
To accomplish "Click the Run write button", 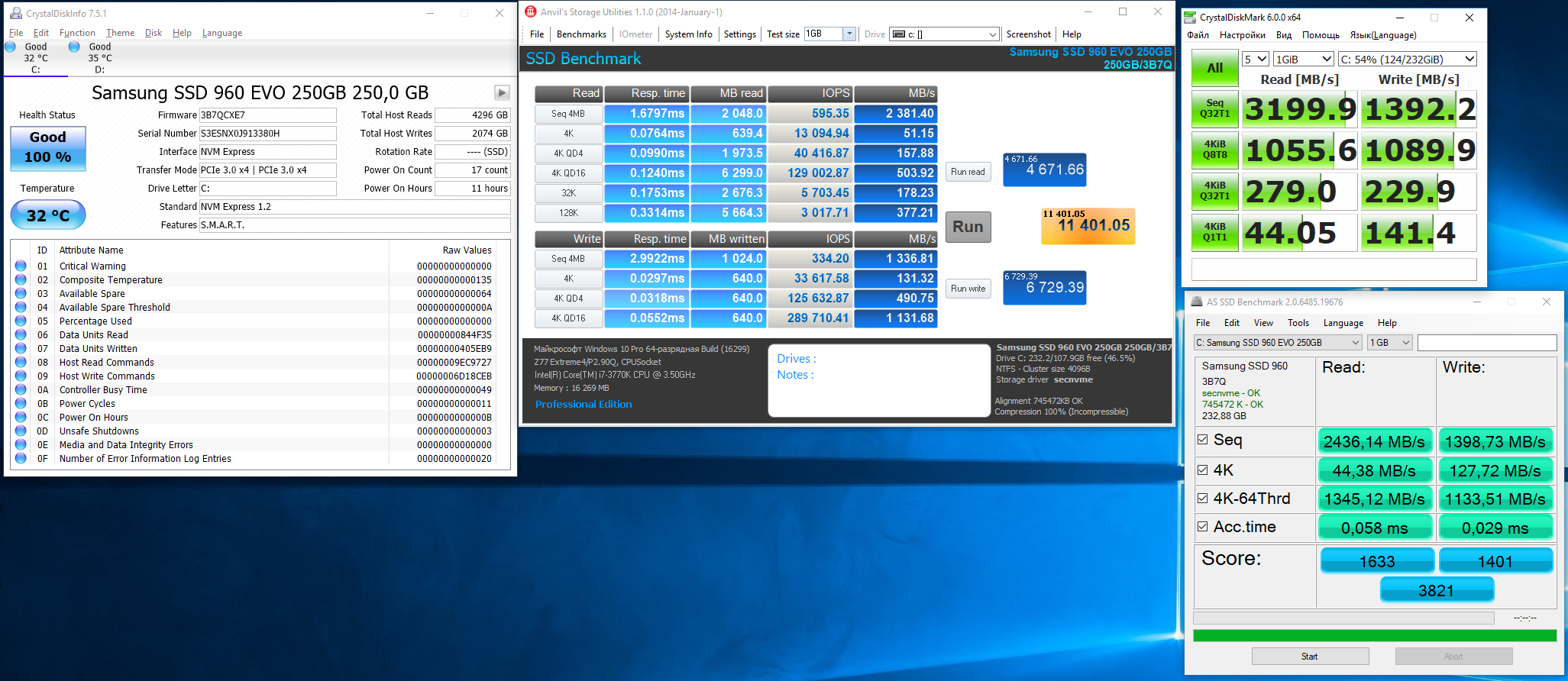I will point(968,289).
